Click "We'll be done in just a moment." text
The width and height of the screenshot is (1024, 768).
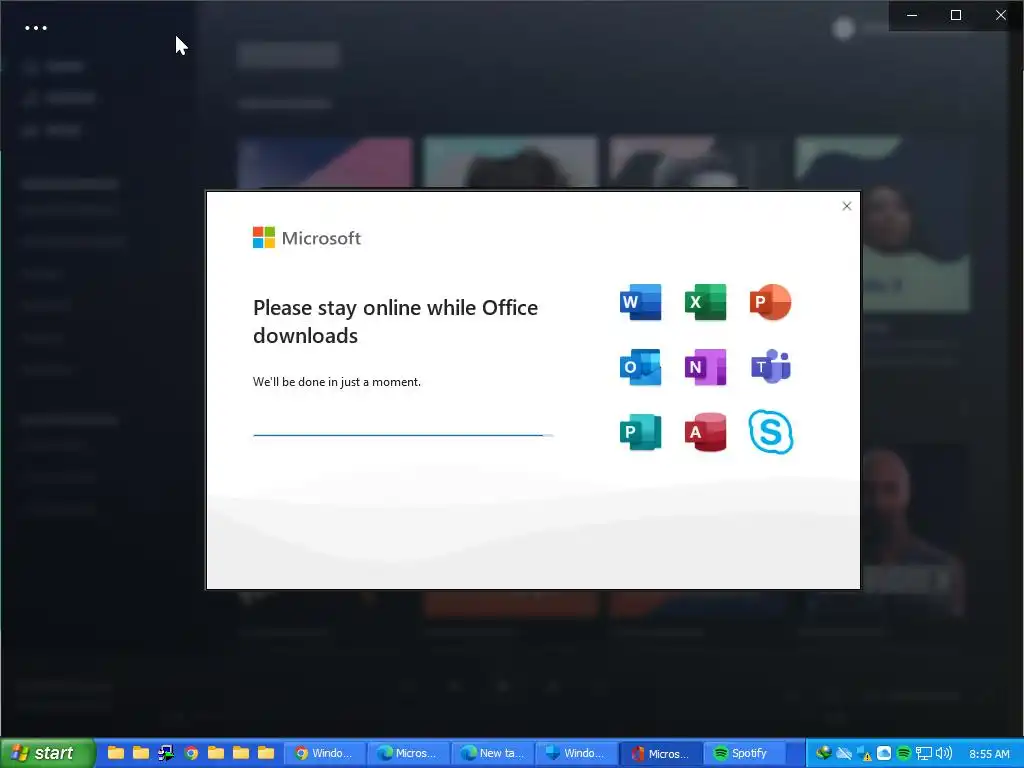(x=337, y=382)
